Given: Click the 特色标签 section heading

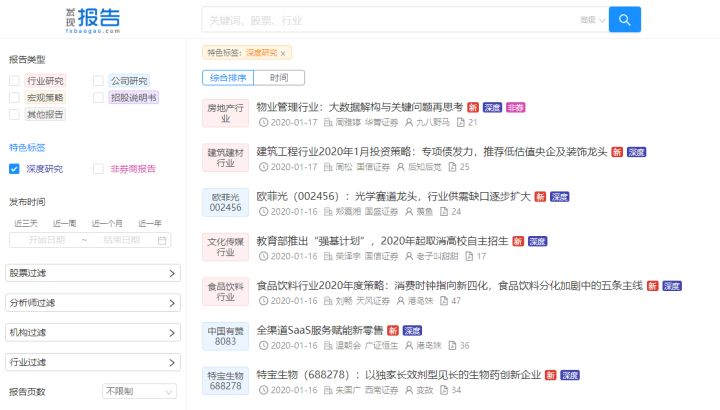Looking at the screenshot, I should [27, 147].
